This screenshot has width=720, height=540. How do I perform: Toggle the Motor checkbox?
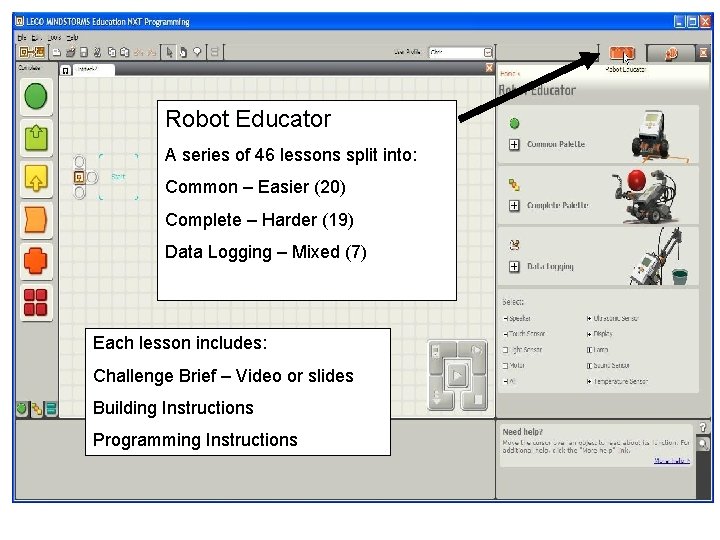[506, 366]
